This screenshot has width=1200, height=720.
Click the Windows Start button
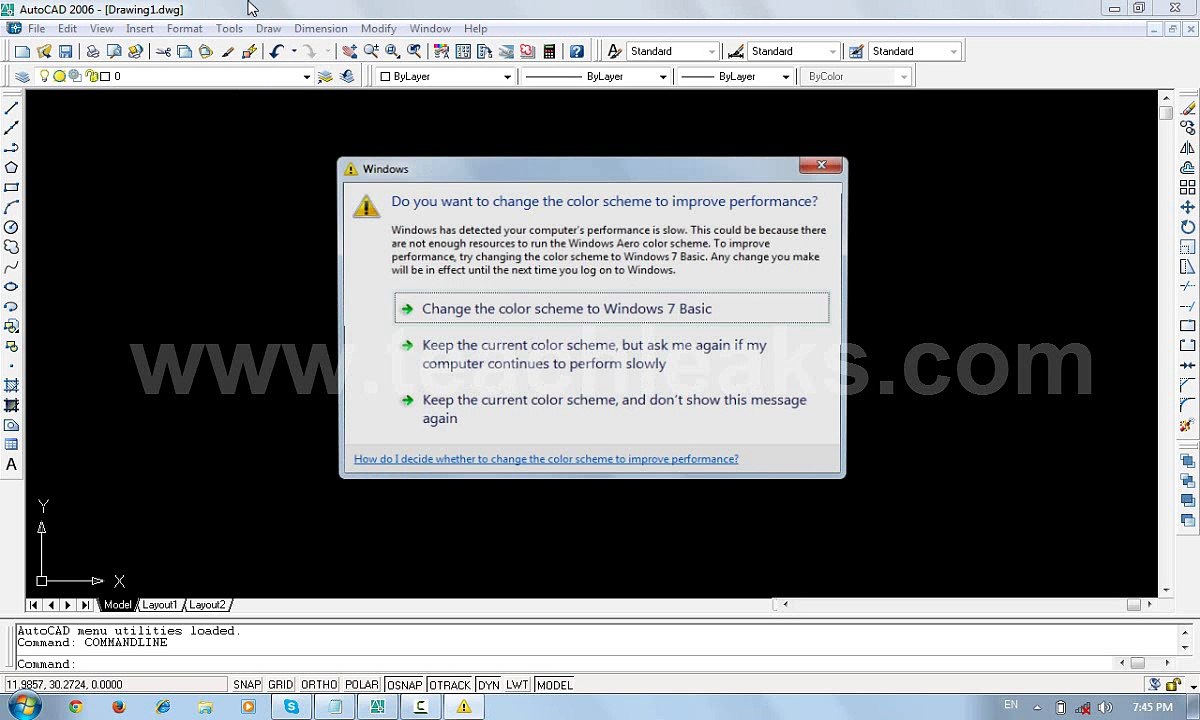click(22, 706)
